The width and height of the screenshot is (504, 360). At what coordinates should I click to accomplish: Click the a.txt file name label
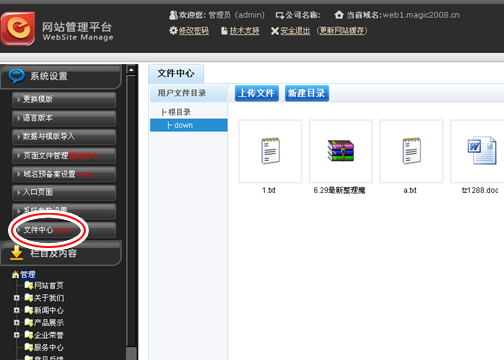coord(410,190)
